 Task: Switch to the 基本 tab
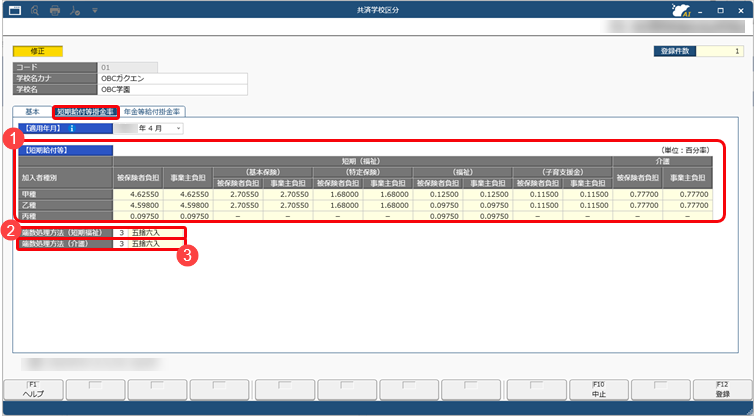point(32,112)
